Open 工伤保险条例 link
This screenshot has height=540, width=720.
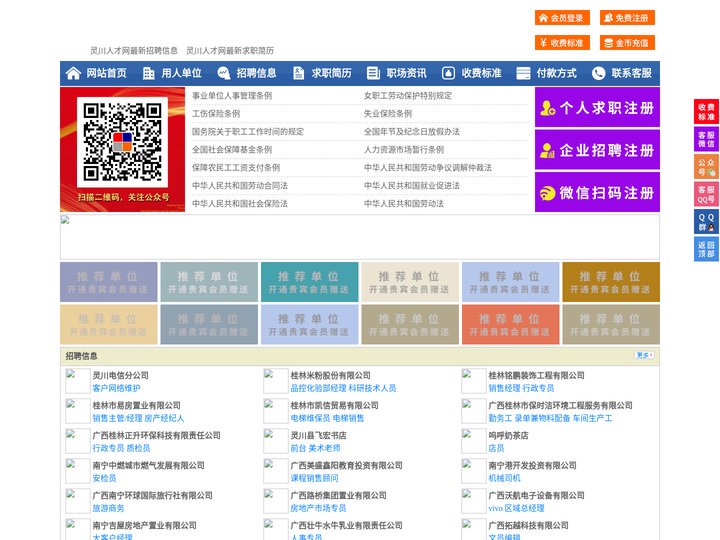click(216, 113)
